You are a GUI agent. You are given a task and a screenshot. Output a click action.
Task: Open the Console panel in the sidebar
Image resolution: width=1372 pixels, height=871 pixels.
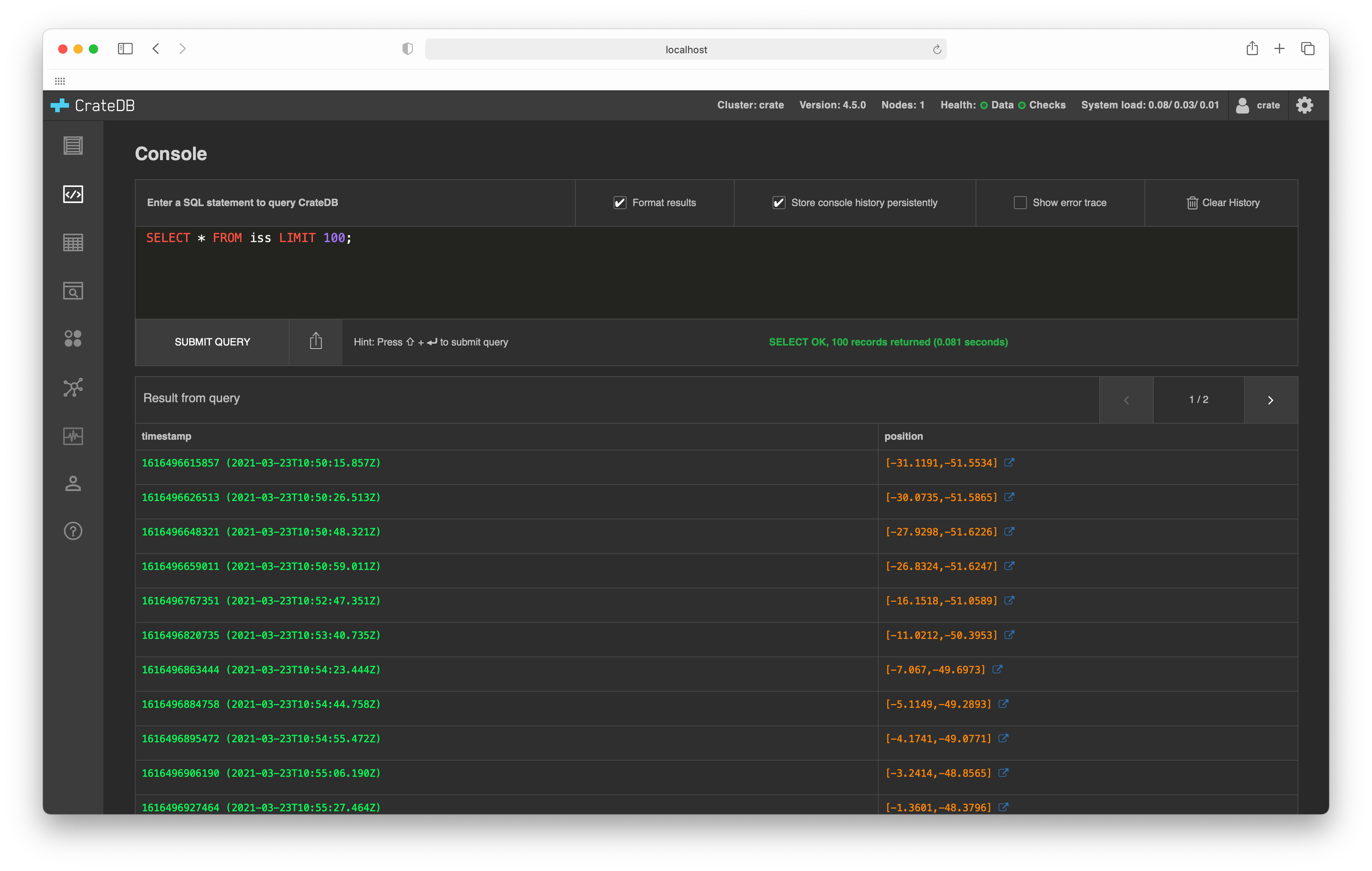click(x=73, y=194)
